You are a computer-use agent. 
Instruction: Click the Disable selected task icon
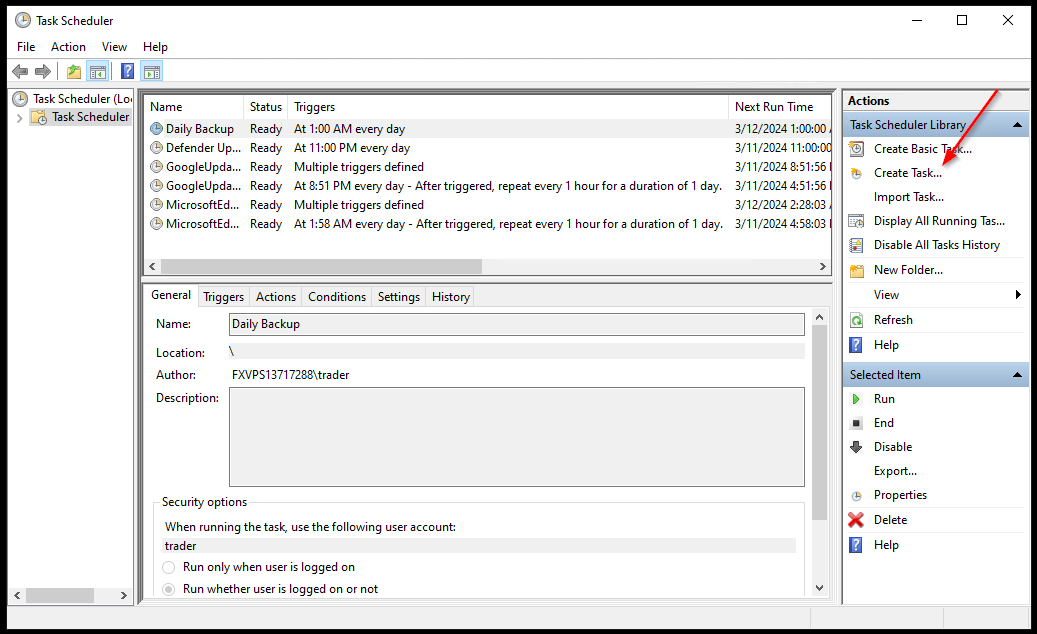point(856,447)
